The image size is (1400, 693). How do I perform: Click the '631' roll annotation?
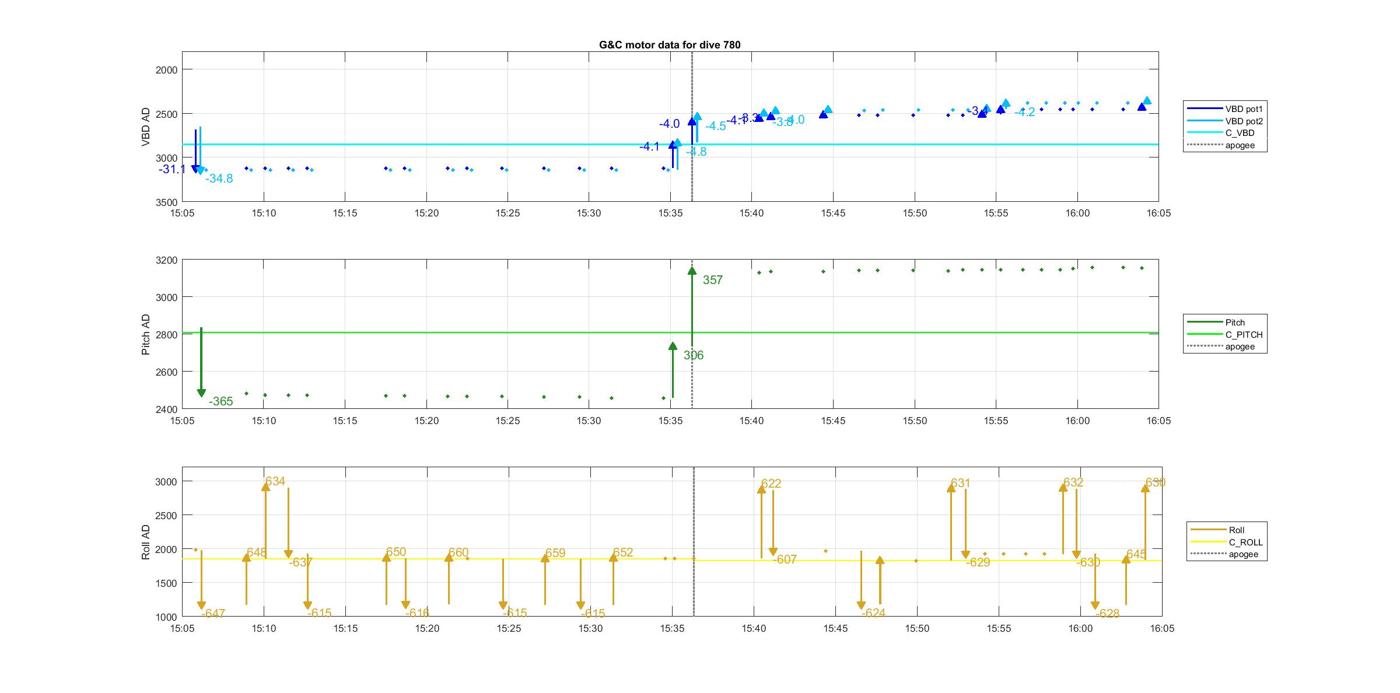pos(960,483)
